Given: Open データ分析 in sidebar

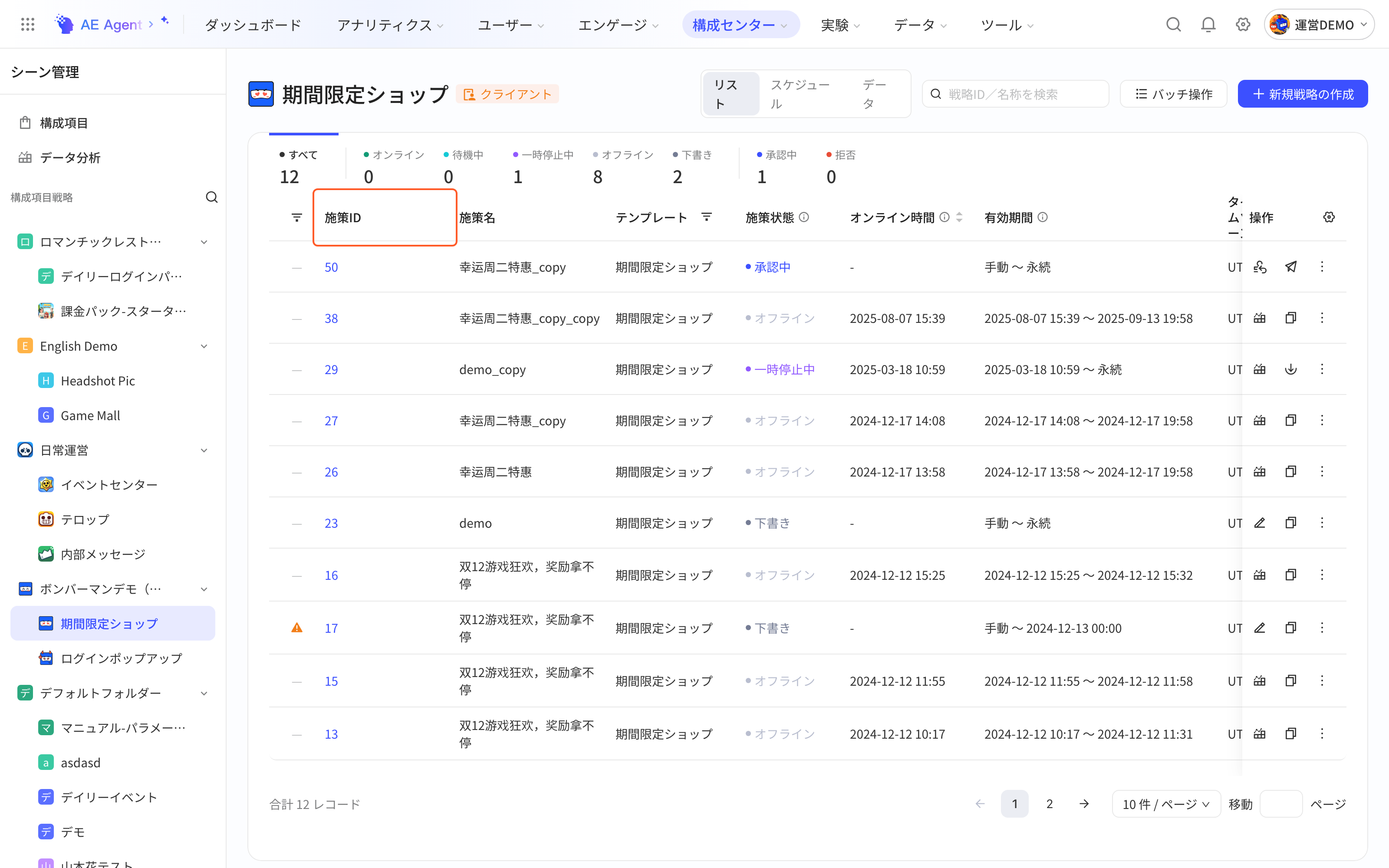Looking at the screenshot, I should point(112,157).
